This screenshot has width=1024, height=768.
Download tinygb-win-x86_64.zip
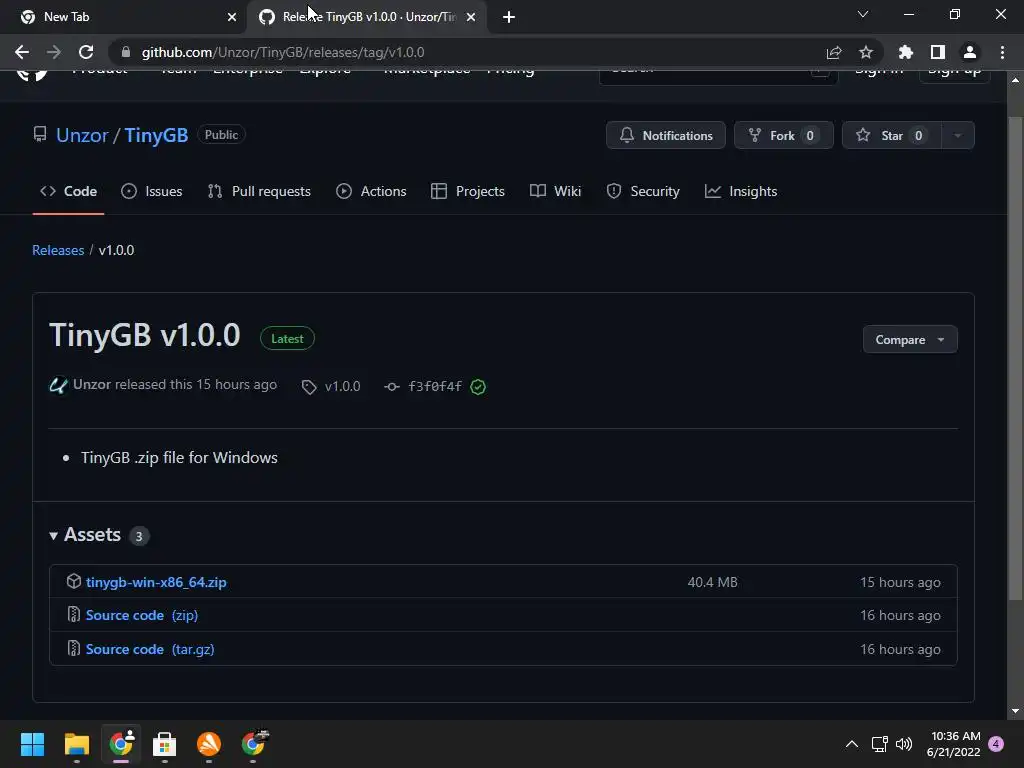156,582
